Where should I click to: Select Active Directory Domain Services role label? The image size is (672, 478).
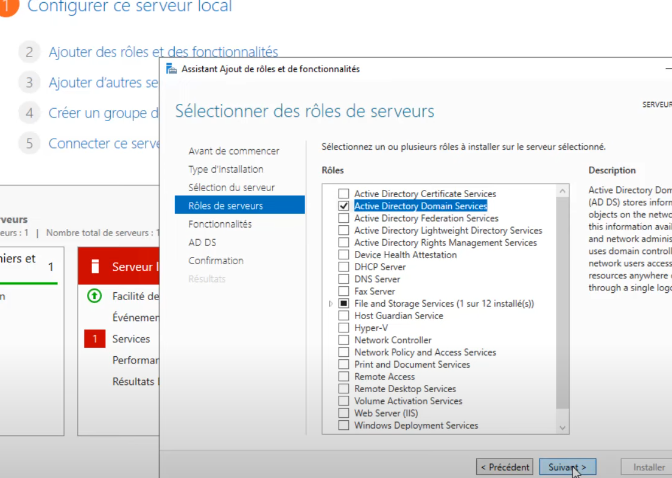coord(420,206)
